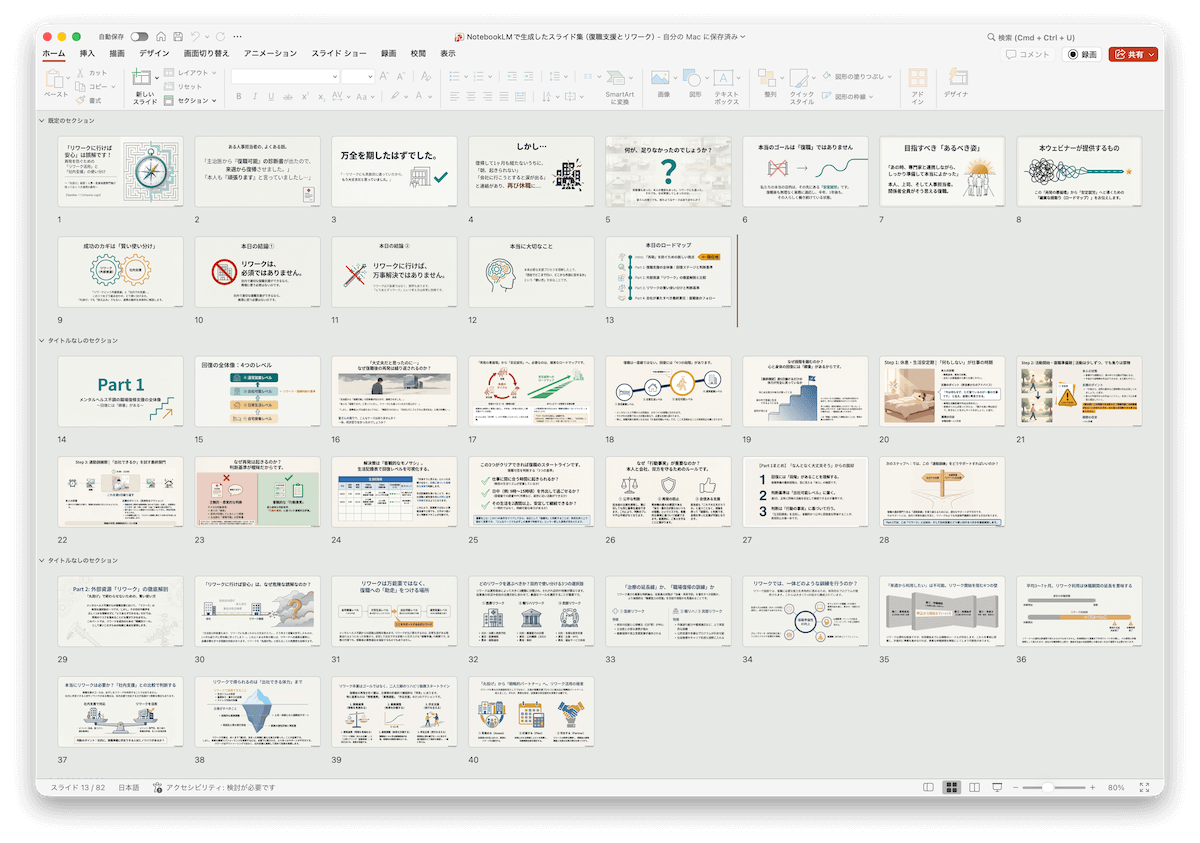Click the 新しいスライド (New Slide) icon

pyautogui.click(x=144, y=80)
